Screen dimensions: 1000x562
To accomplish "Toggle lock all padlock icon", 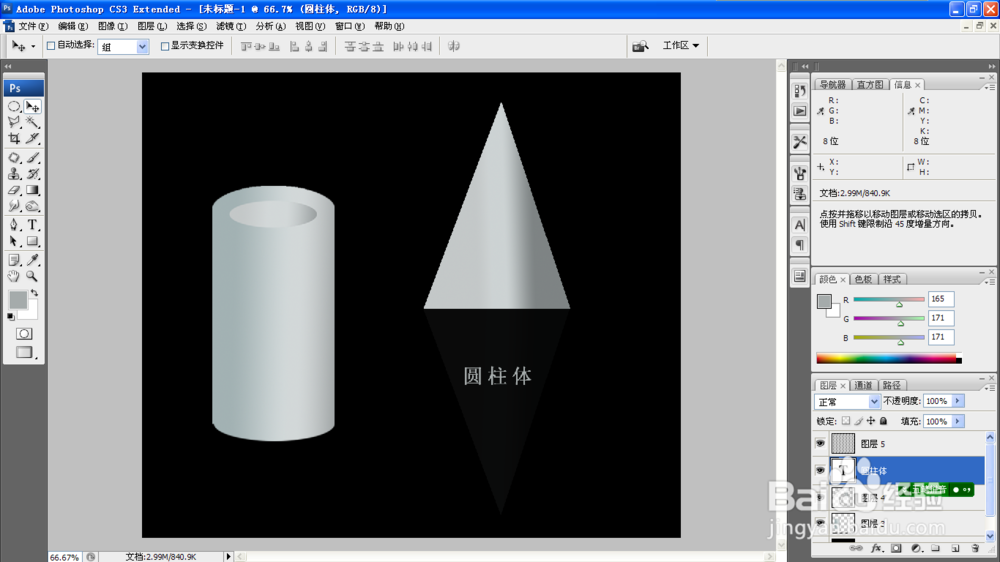I will pyautogui.click(x=883, y=421).
